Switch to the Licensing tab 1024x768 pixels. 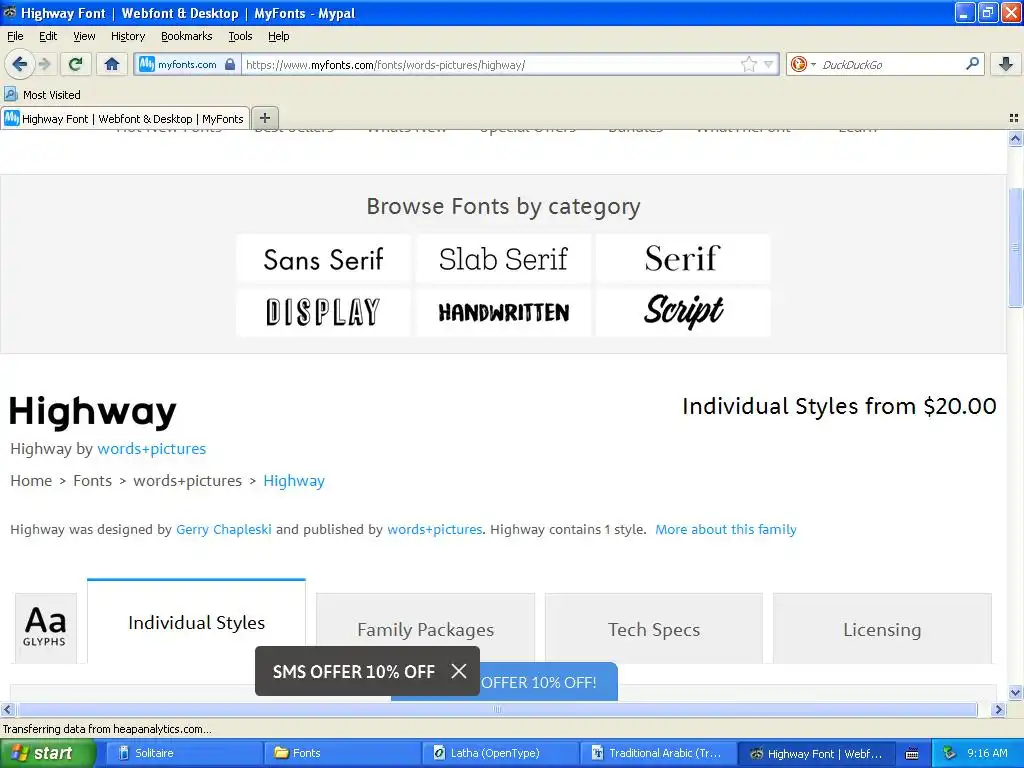[x=882, y=629]
